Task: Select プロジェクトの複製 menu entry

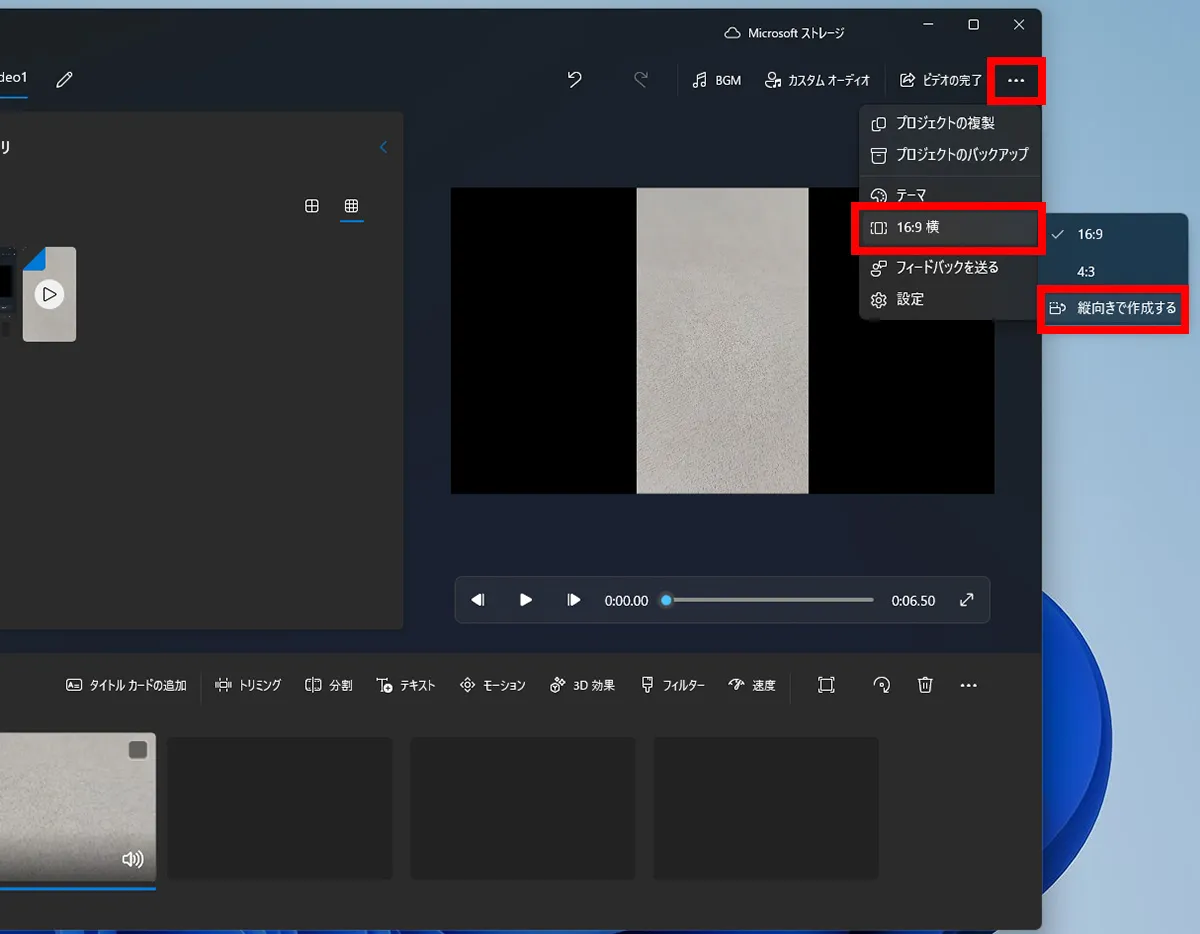Action: [x=944, y=123]
